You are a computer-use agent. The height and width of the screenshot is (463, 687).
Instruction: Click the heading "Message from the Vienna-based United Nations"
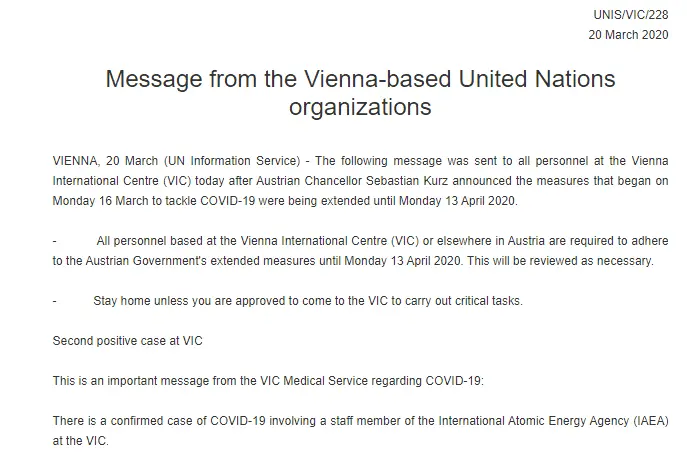(x=360, y=79)
